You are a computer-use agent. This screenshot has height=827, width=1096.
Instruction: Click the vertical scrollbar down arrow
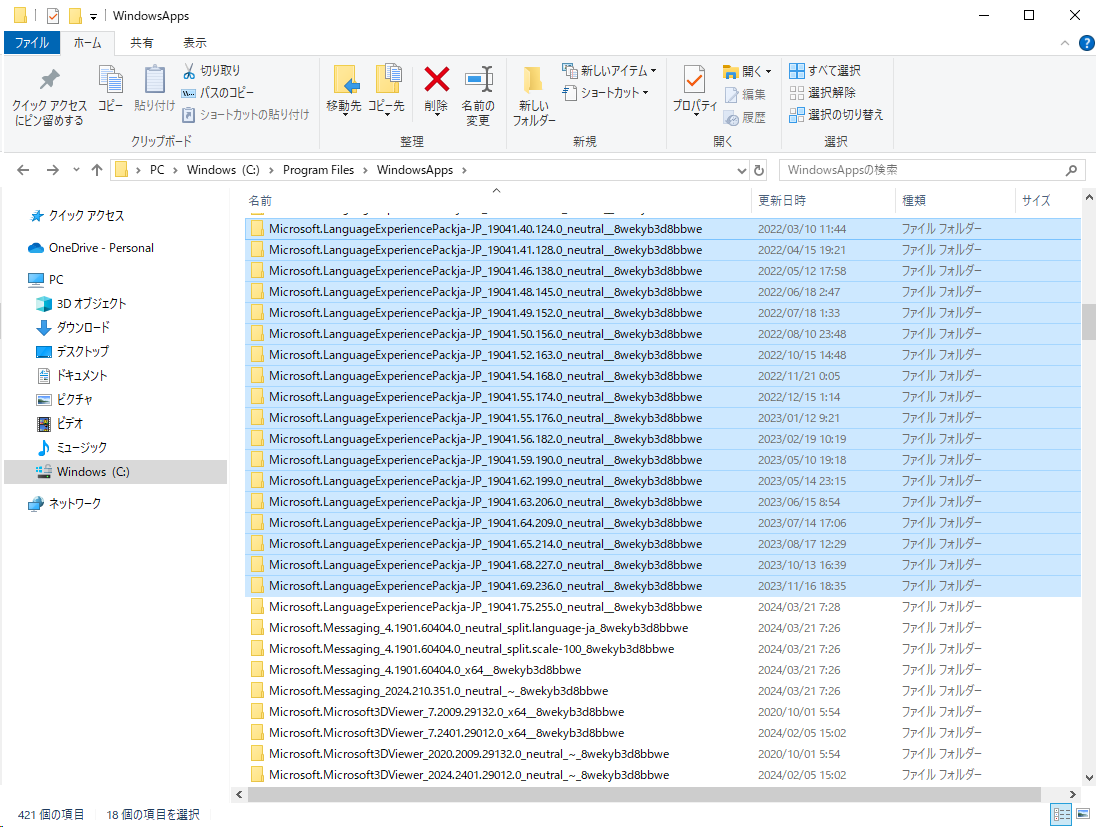coord(1089,777)
